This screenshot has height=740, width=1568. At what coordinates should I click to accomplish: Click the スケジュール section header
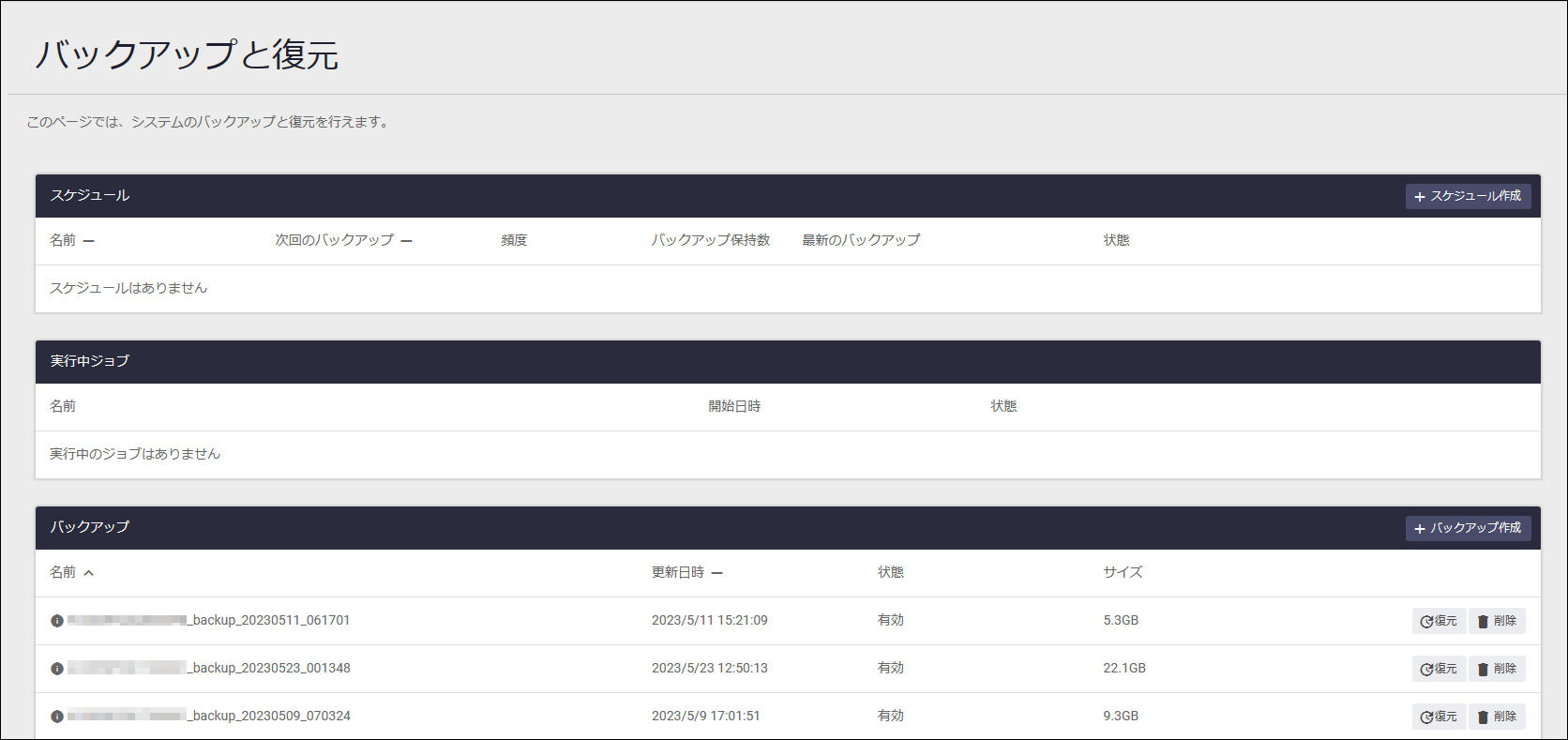coord(90,195)
